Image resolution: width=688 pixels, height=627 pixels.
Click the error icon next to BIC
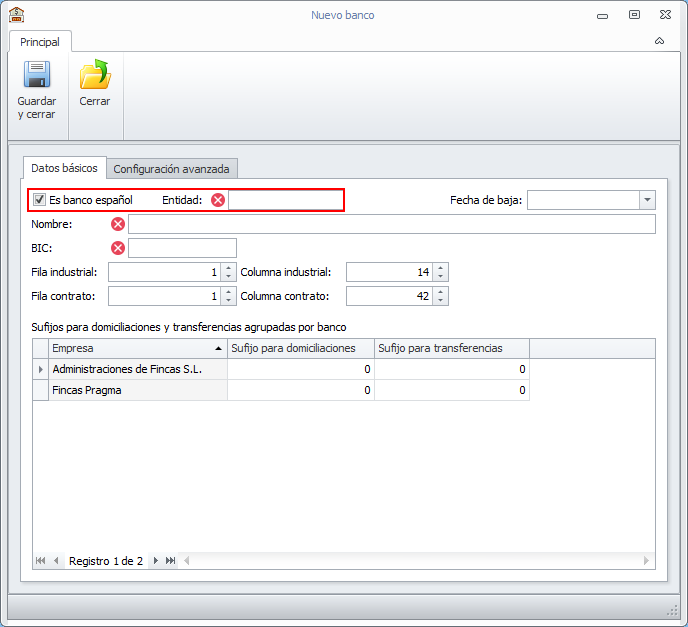tap(118, 248)
